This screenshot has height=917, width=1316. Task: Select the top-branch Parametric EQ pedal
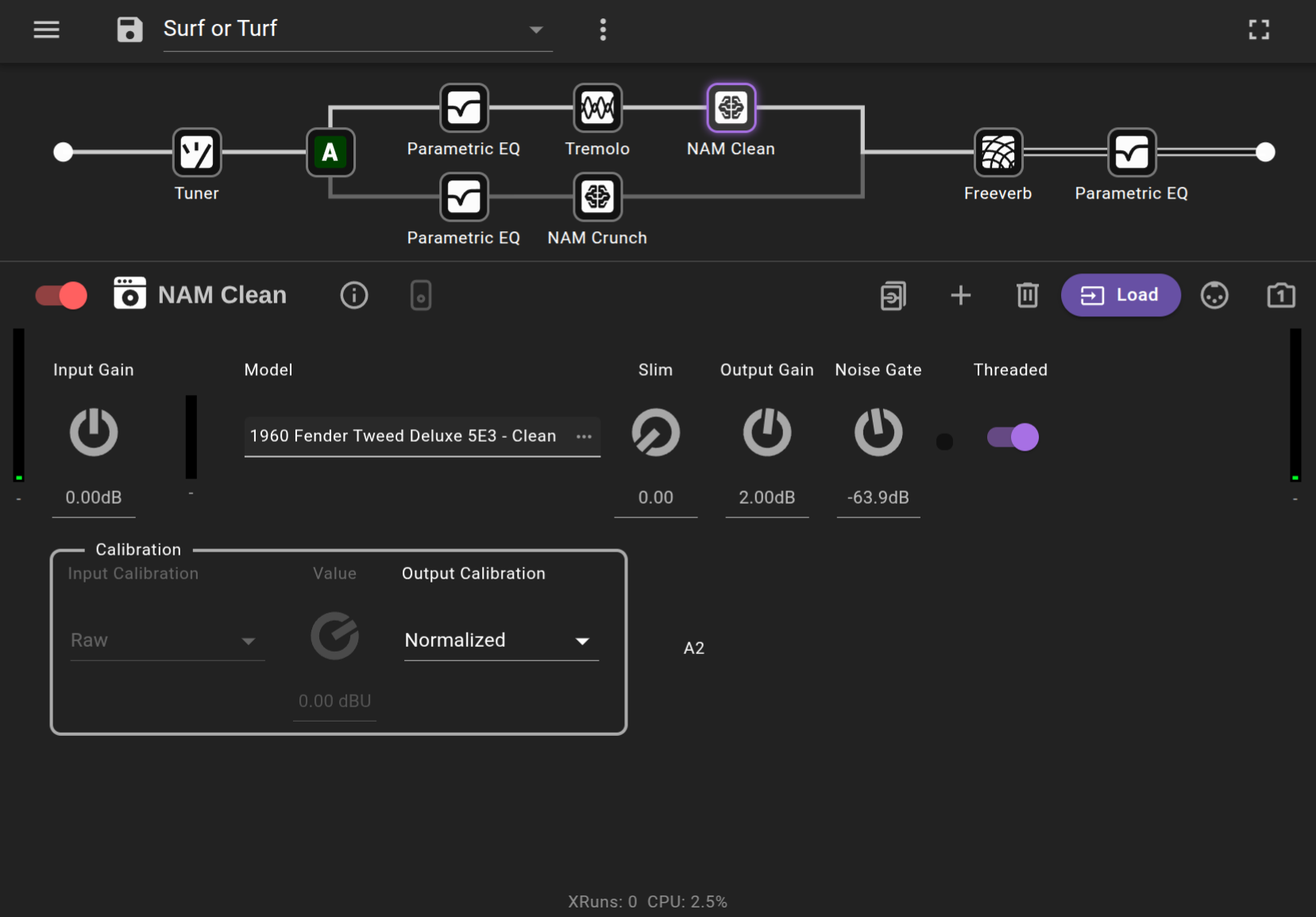click(464, 107)
